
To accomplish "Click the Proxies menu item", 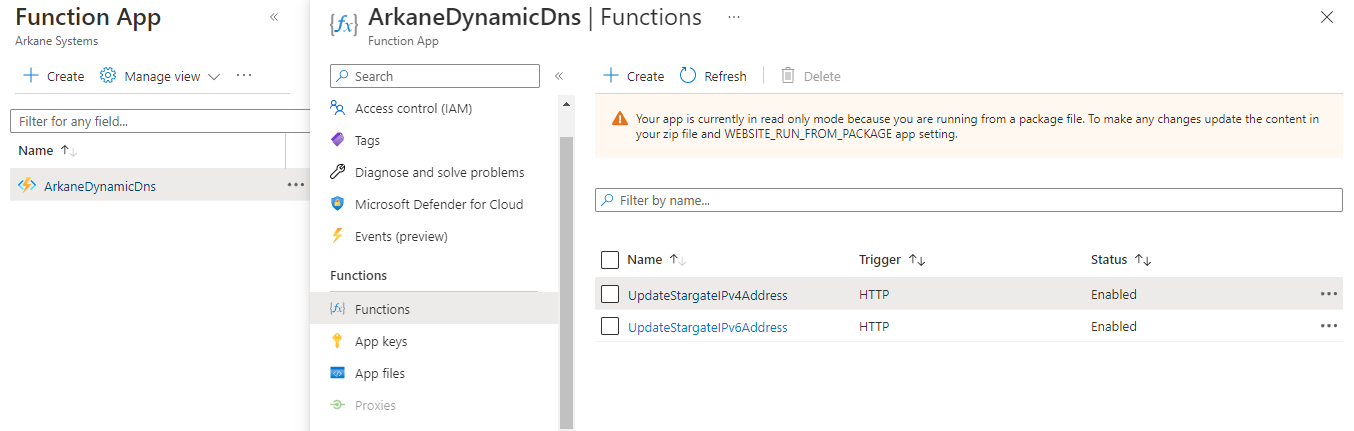I will click(x=375, y=405).
